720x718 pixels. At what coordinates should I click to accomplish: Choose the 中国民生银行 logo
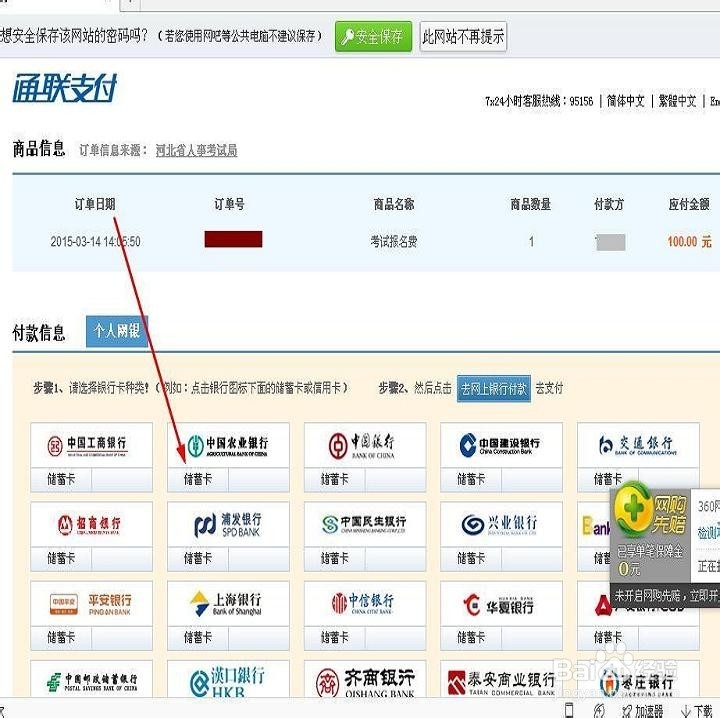click(x=365, y=524)
